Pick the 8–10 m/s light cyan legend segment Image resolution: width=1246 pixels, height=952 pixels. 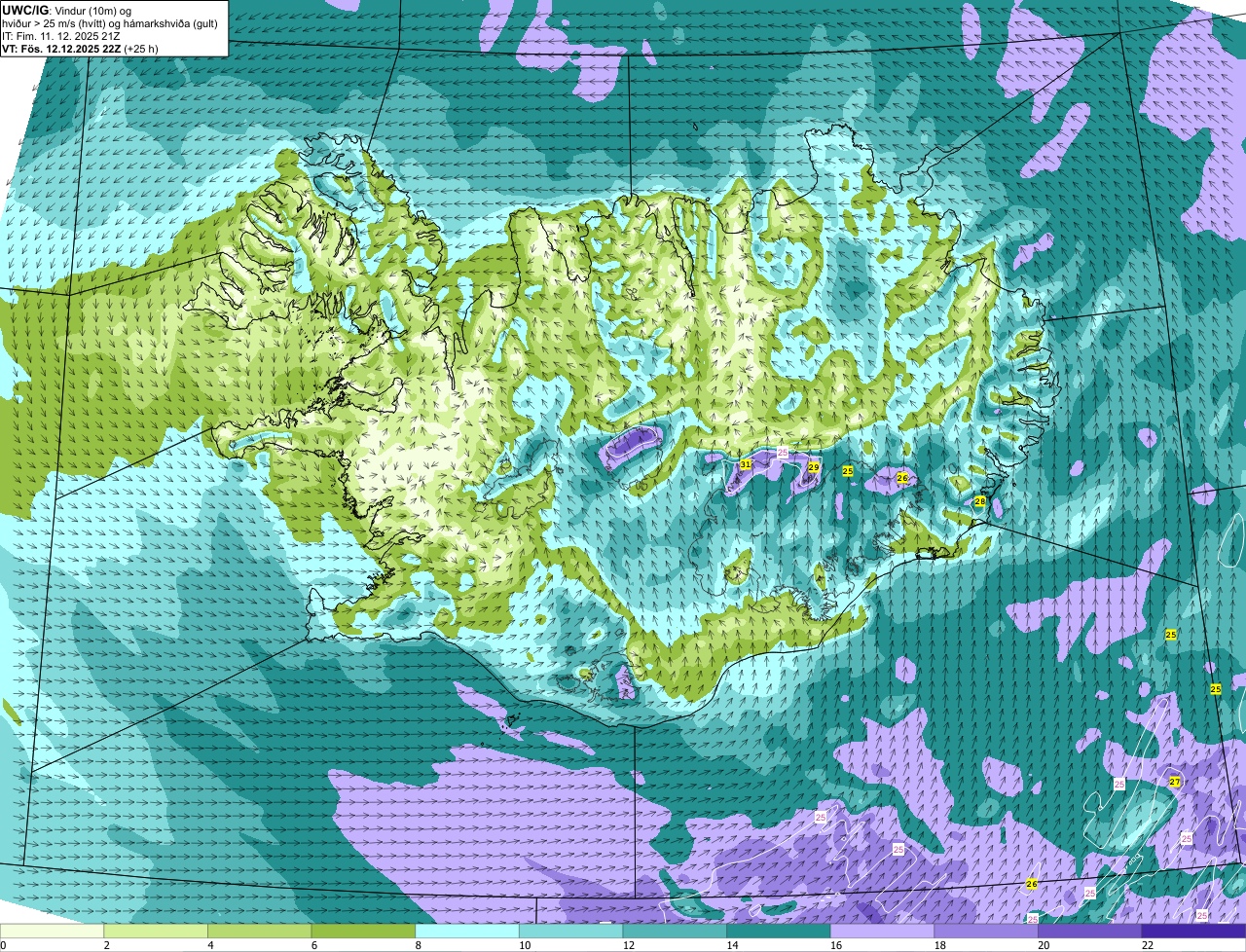[468, 931]
